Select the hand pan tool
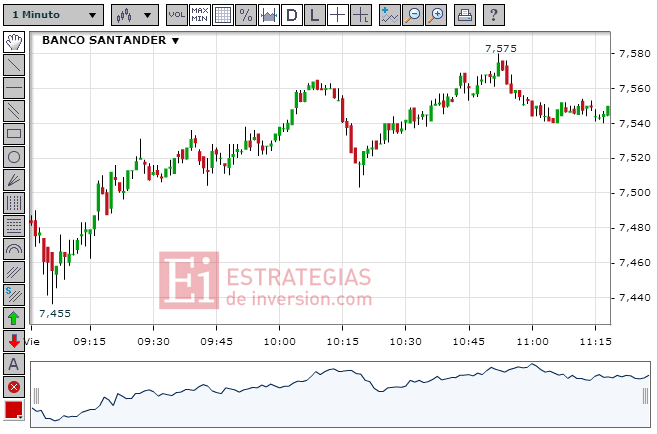This screenshot has height=434, width=658. click(14, 42)
